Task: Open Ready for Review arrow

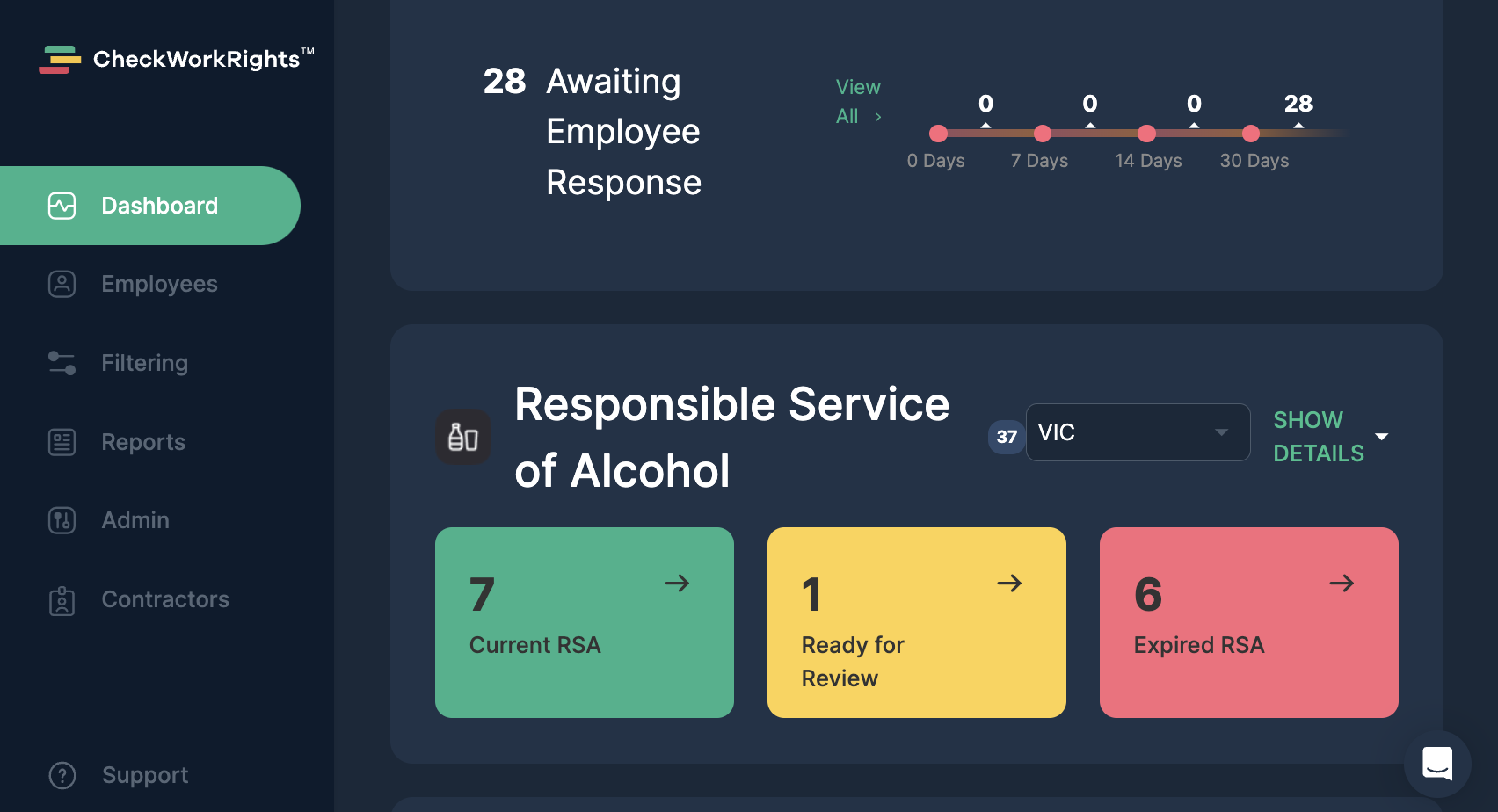Action: click(1010, 583)
